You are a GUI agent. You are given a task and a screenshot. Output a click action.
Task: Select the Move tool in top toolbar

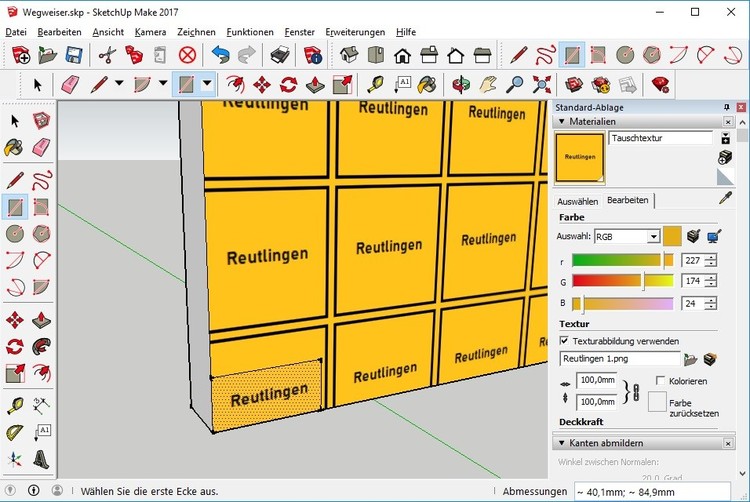[262, 85]
